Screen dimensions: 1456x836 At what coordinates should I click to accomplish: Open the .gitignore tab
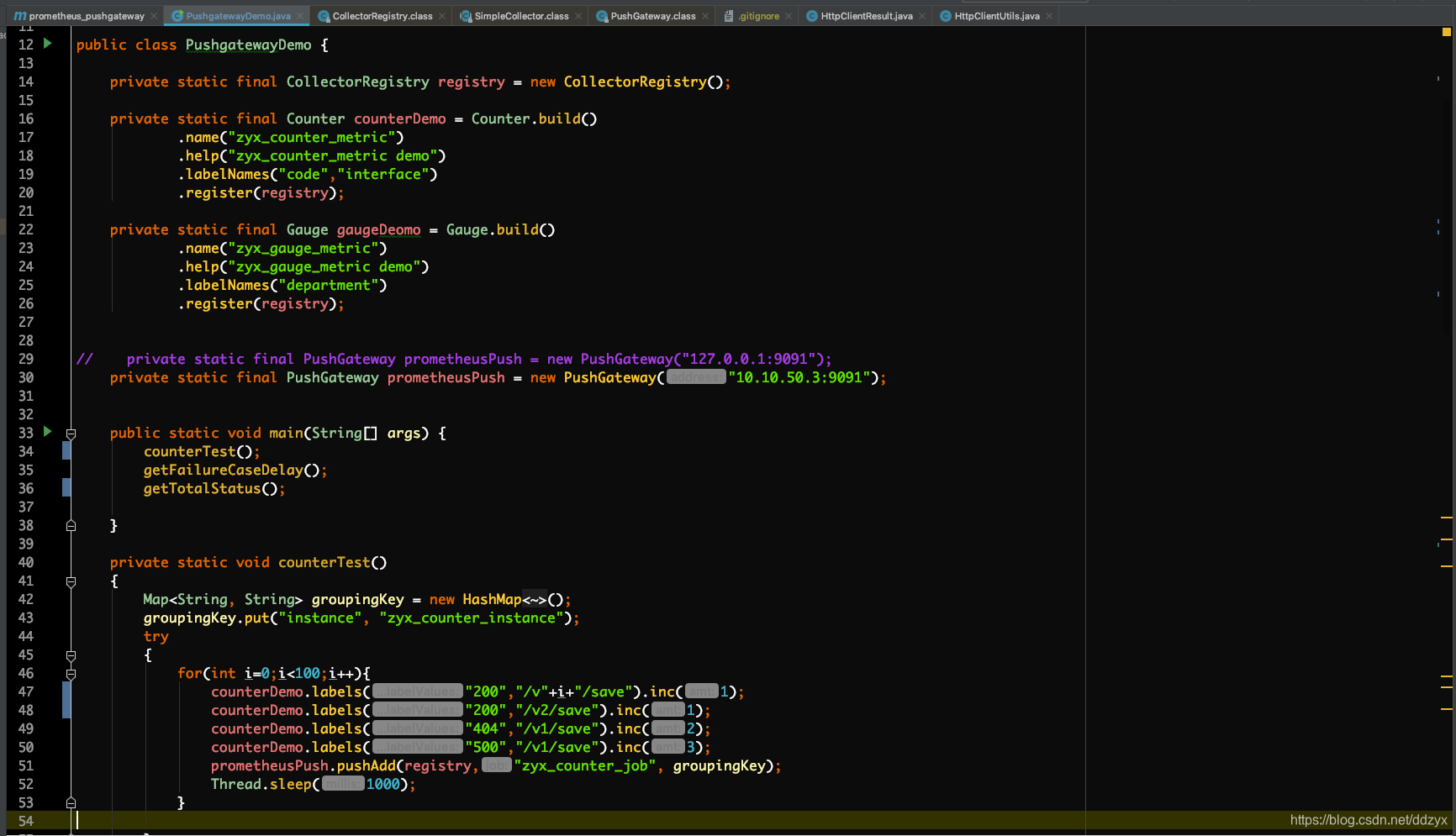click(x=758, y=16)
